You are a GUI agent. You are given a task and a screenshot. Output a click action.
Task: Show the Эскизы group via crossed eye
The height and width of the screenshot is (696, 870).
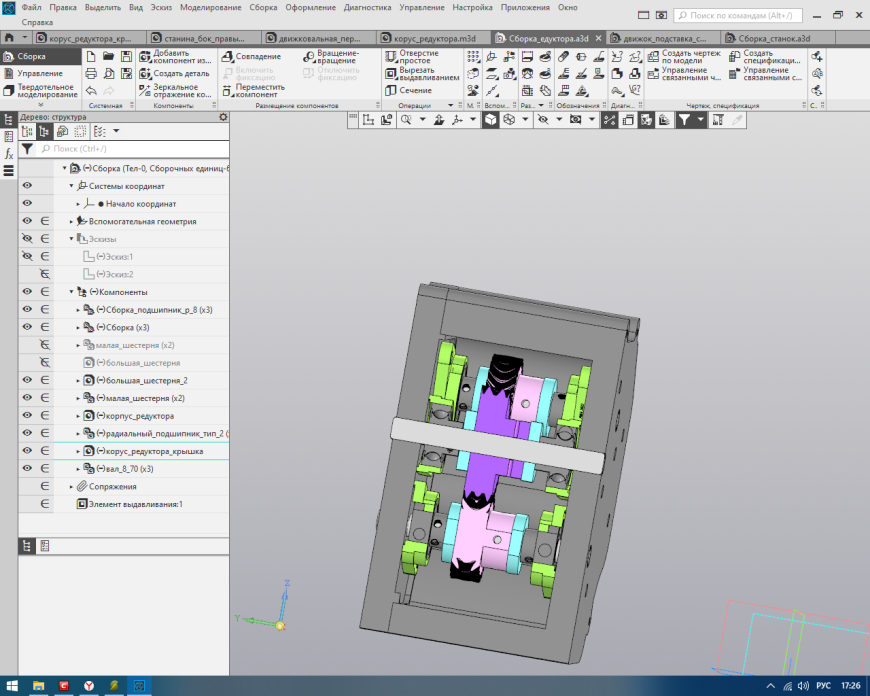click(27, 239)
